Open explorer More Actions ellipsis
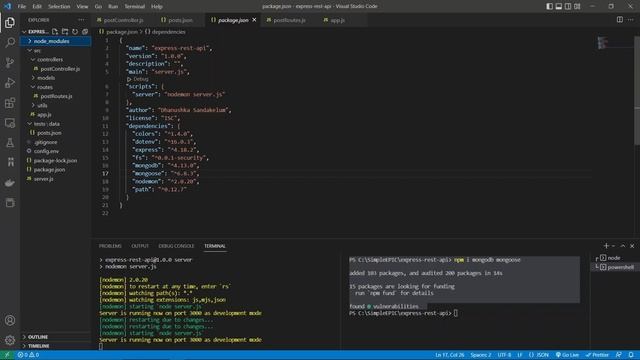The height and width of the screenshot is (360, 640). tap(81, 20)
